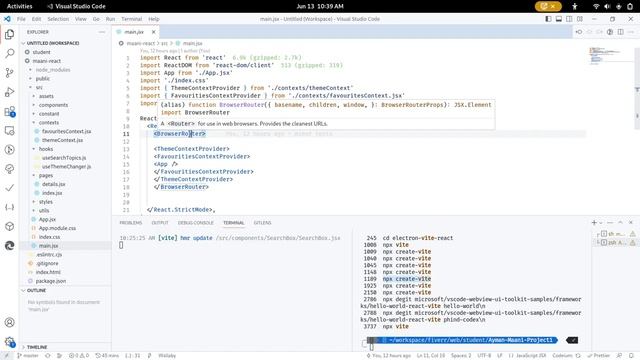Collapse the Outline section
This screenshot has height=360, width=640.
(x=36, y=290)
